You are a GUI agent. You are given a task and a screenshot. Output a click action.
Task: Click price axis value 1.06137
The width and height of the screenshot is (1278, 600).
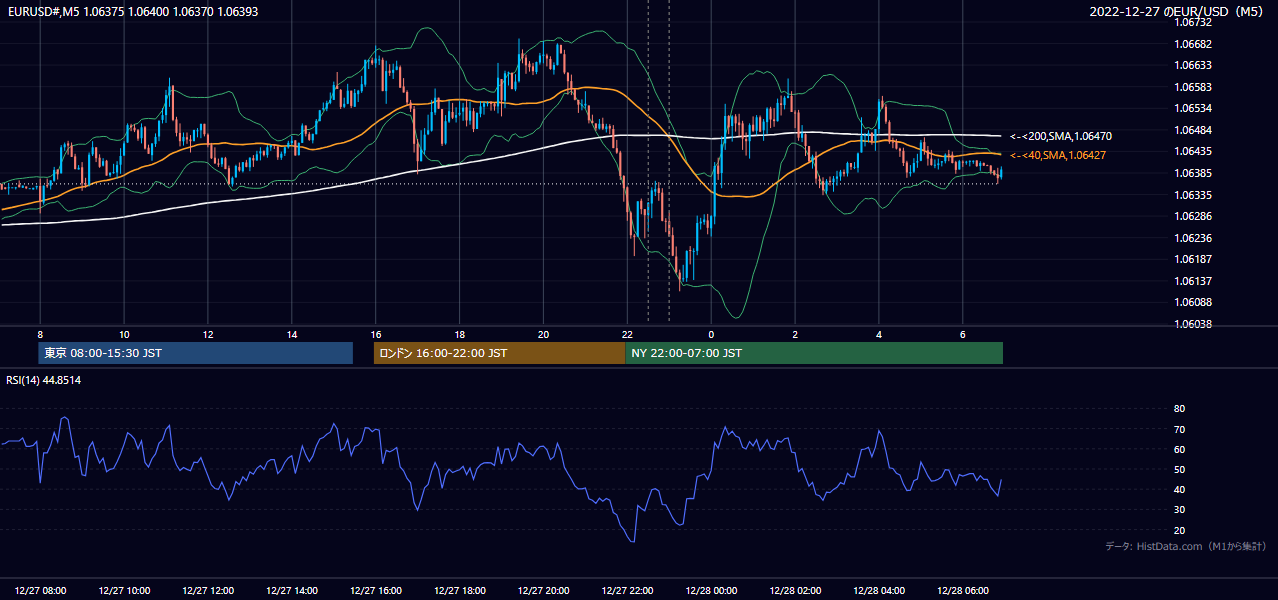click(1193, 281)
